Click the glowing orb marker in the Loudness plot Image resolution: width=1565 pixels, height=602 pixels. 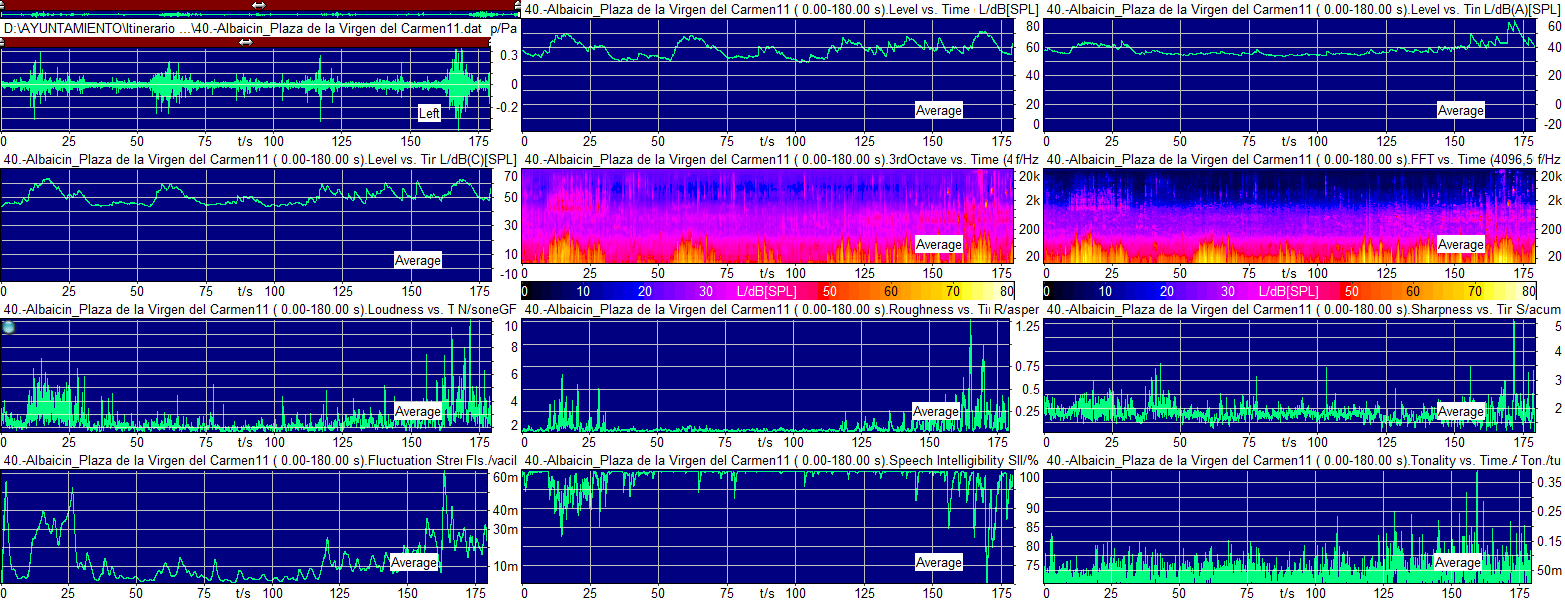tap(9, 327)
